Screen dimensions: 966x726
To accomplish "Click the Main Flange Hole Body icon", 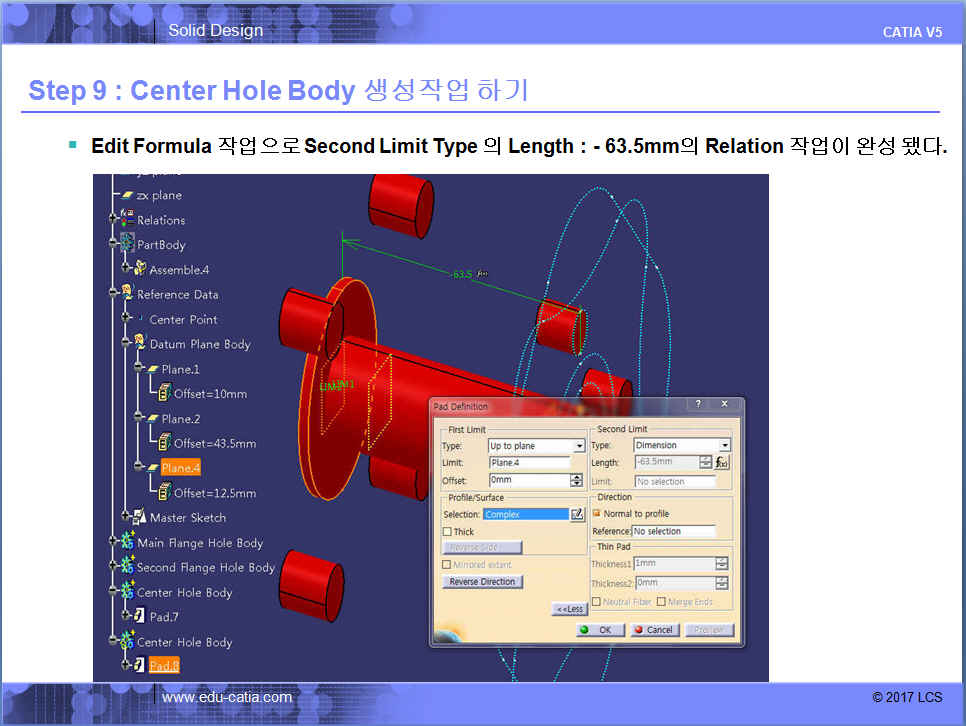I will point(127,542).
